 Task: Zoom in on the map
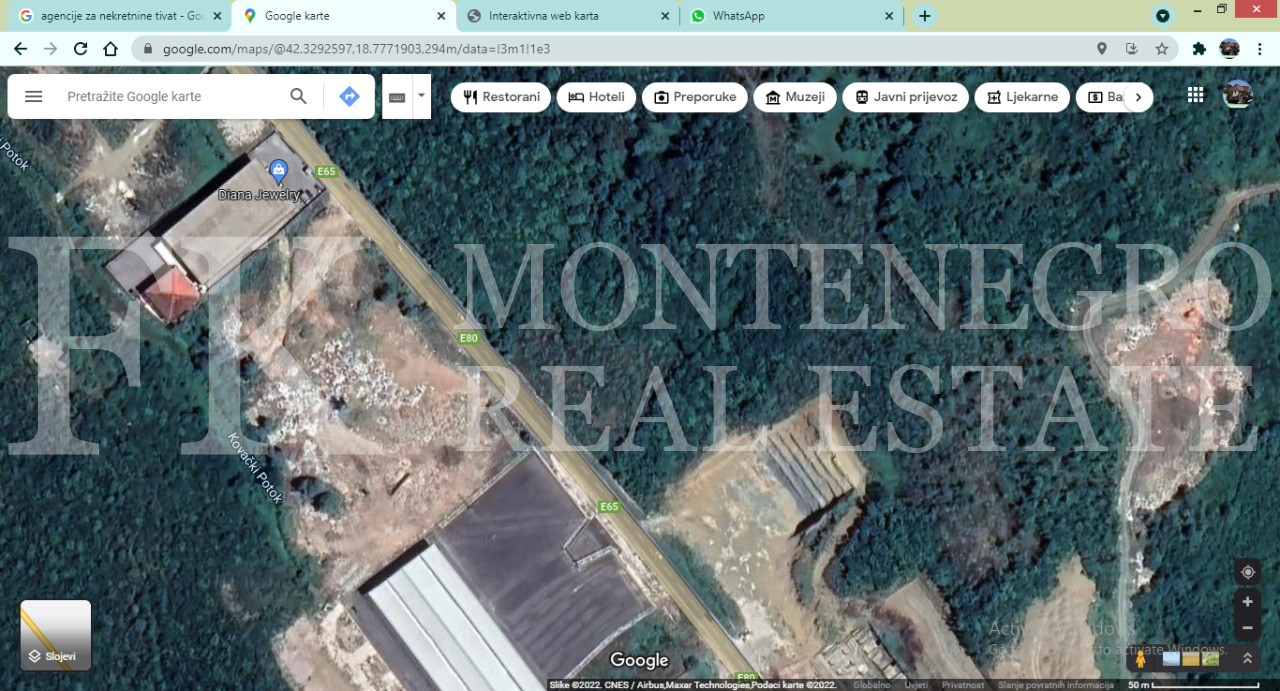1247,602
